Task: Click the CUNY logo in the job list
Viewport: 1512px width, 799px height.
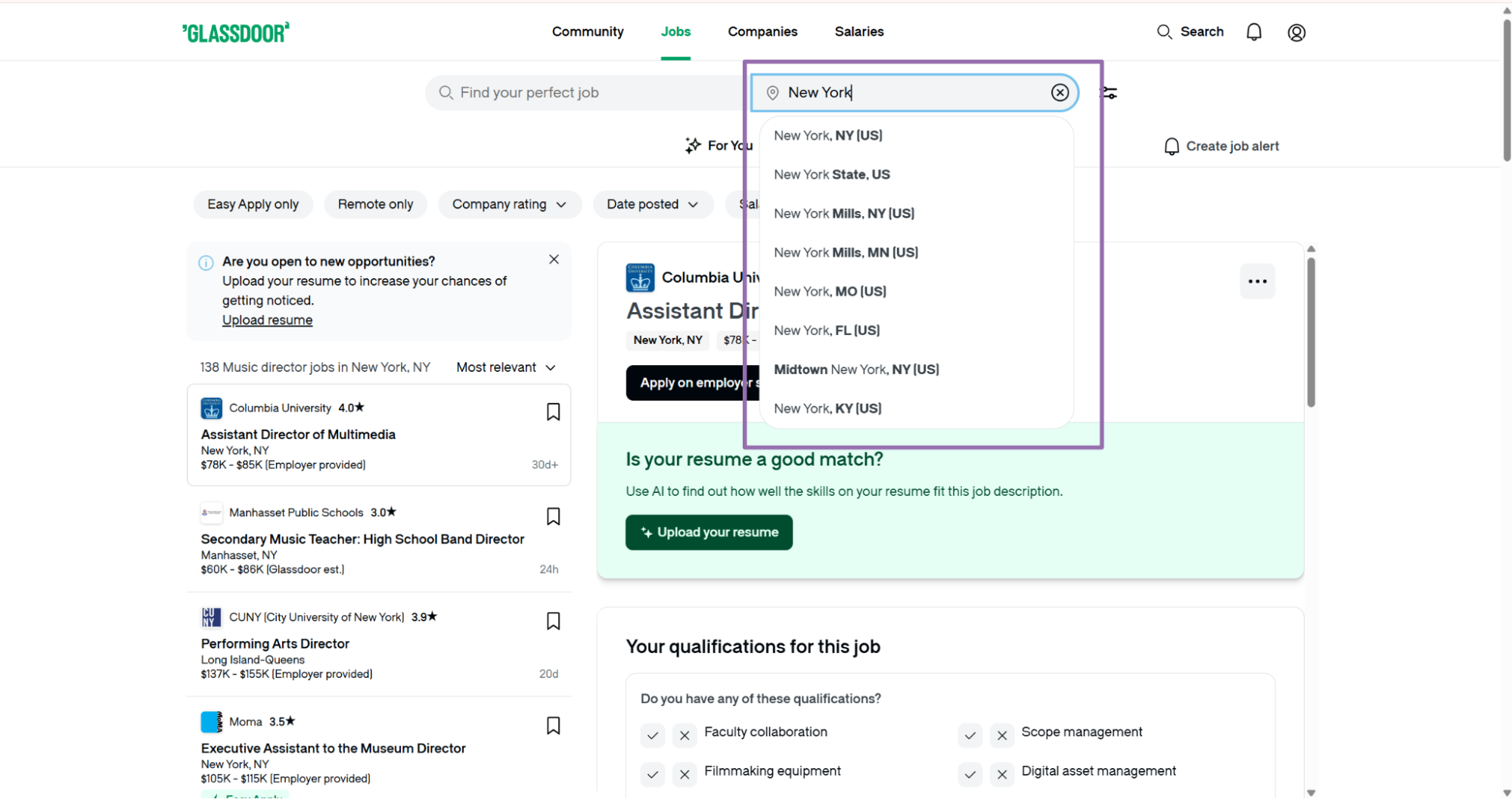Action: (212, 617)
